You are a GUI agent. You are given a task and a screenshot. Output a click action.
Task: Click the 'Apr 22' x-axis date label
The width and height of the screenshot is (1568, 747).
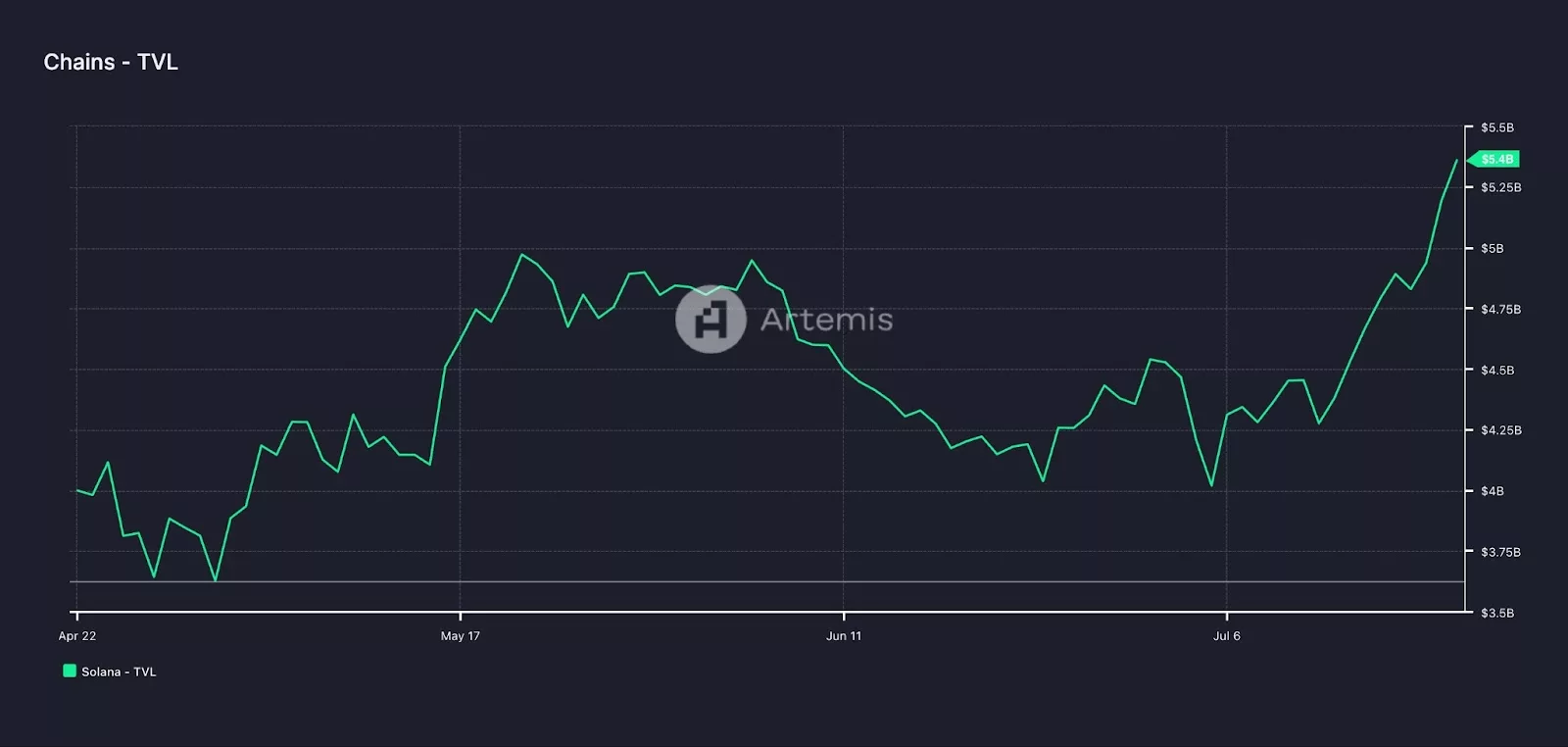pos(77,636)
